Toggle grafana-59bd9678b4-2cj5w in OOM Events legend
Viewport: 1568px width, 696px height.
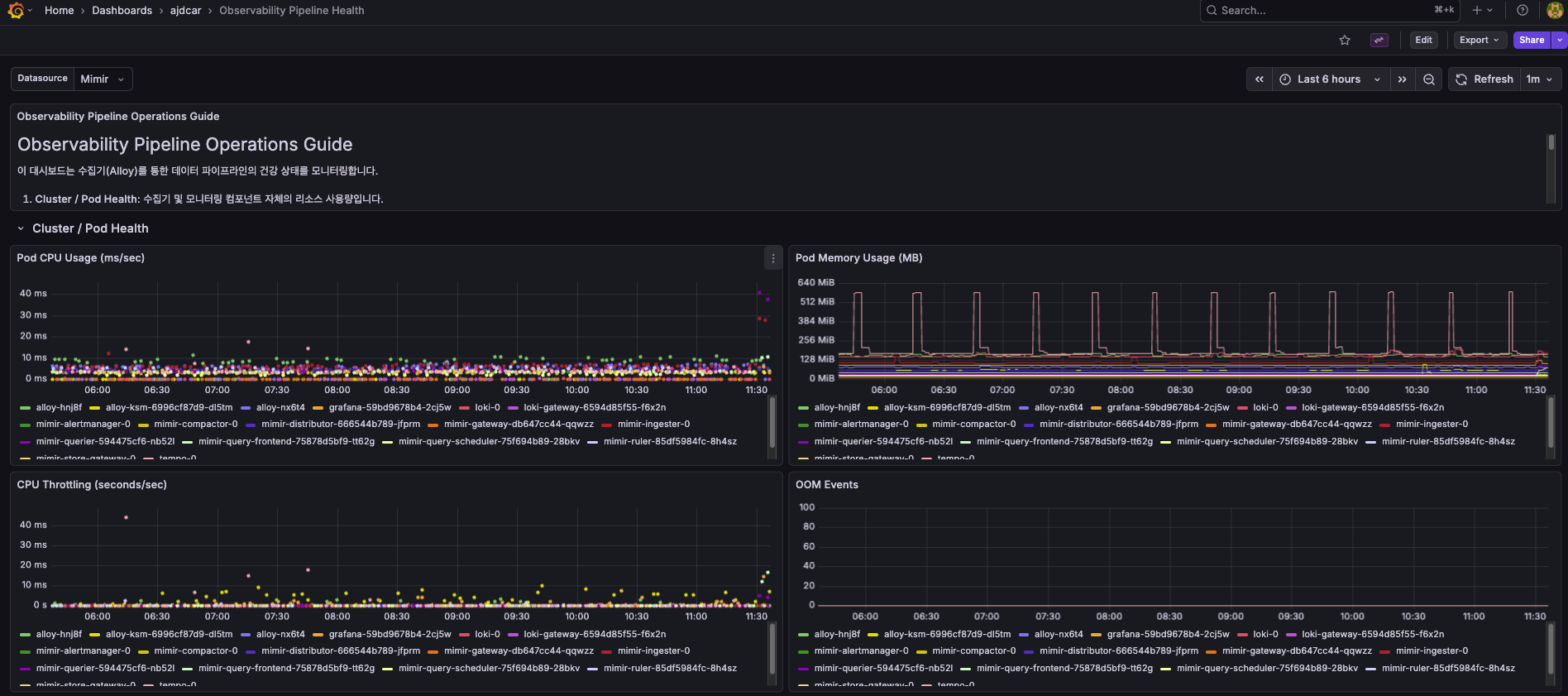pos(1169,634)
